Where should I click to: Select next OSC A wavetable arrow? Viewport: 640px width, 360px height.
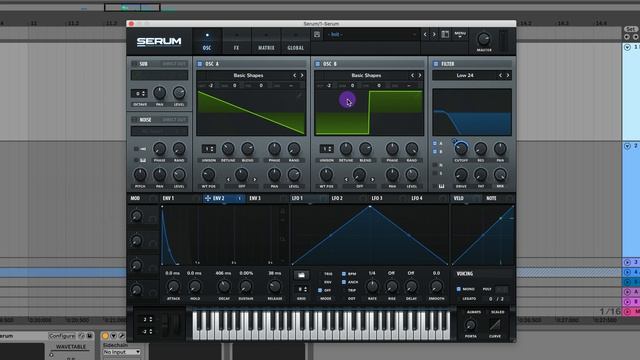click(x=302, y=76)
